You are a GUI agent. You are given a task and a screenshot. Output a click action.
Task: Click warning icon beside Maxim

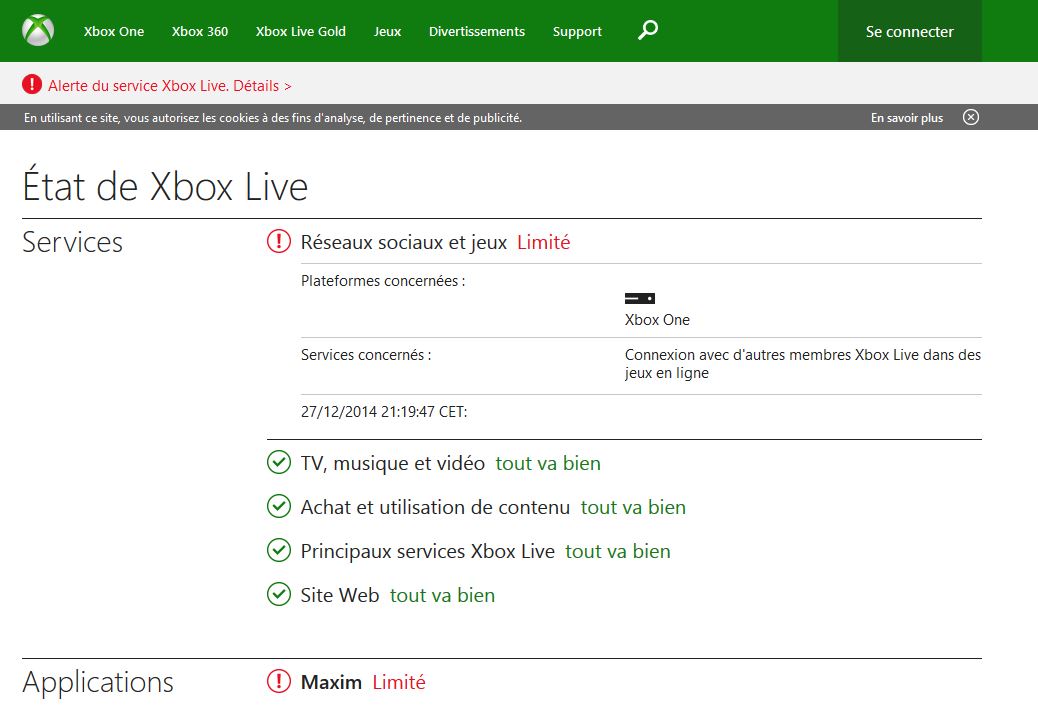pyautogui.click(x=279, y=681)
